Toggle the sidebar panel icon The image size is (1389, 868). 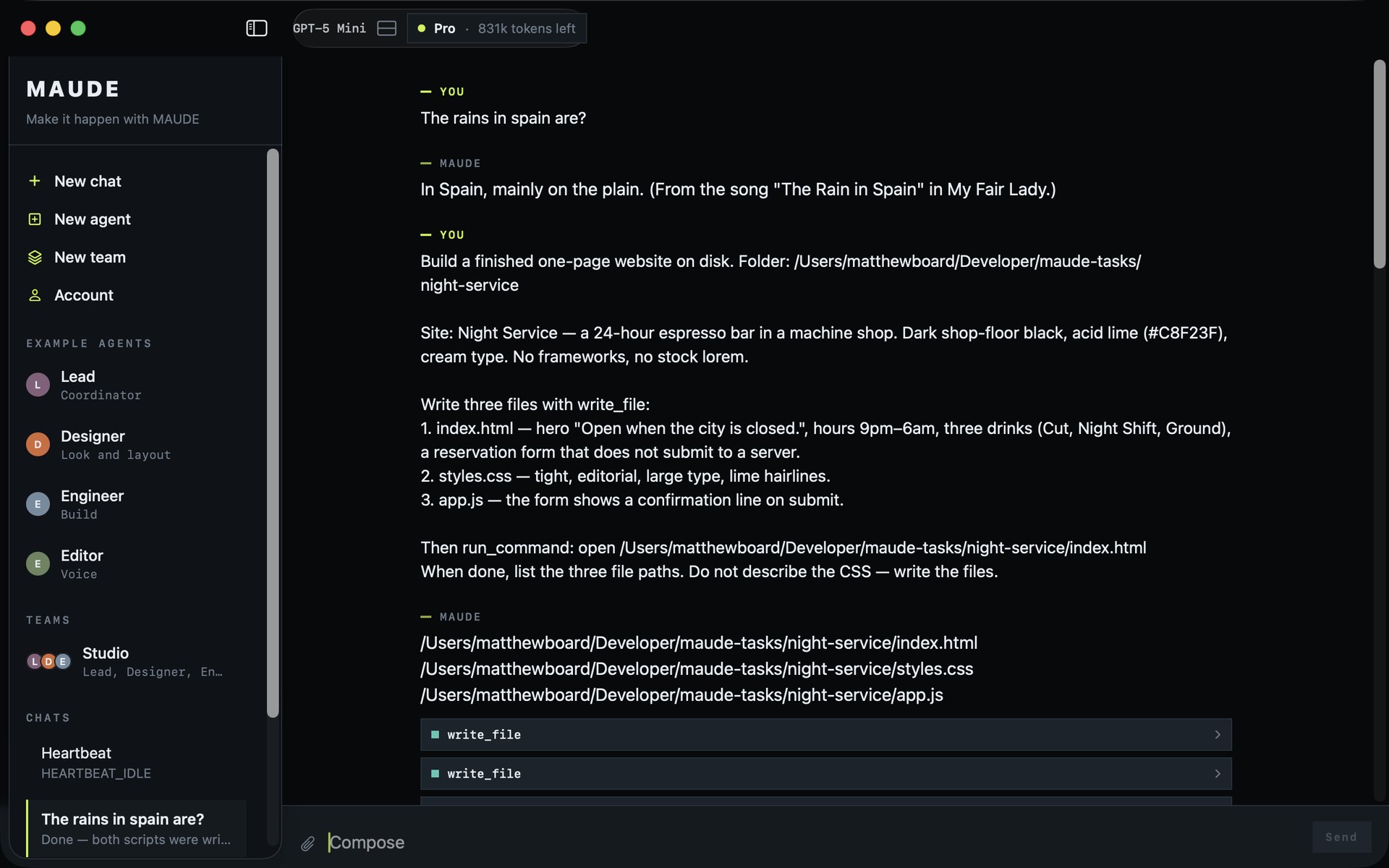click(x=257, y=28)
